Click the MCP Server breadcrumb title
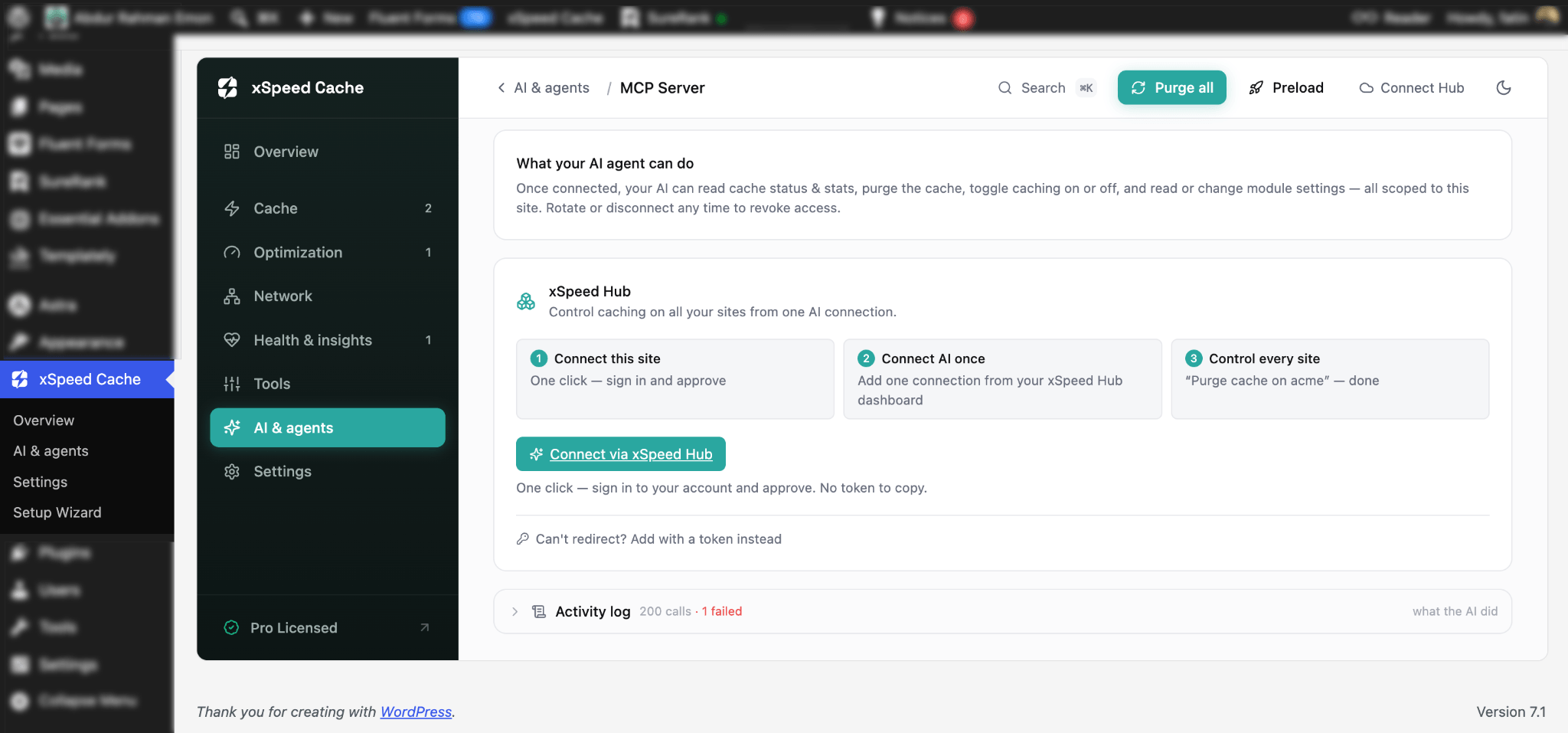This screenshot has height=733, width=1568. [x=662, y=88]
